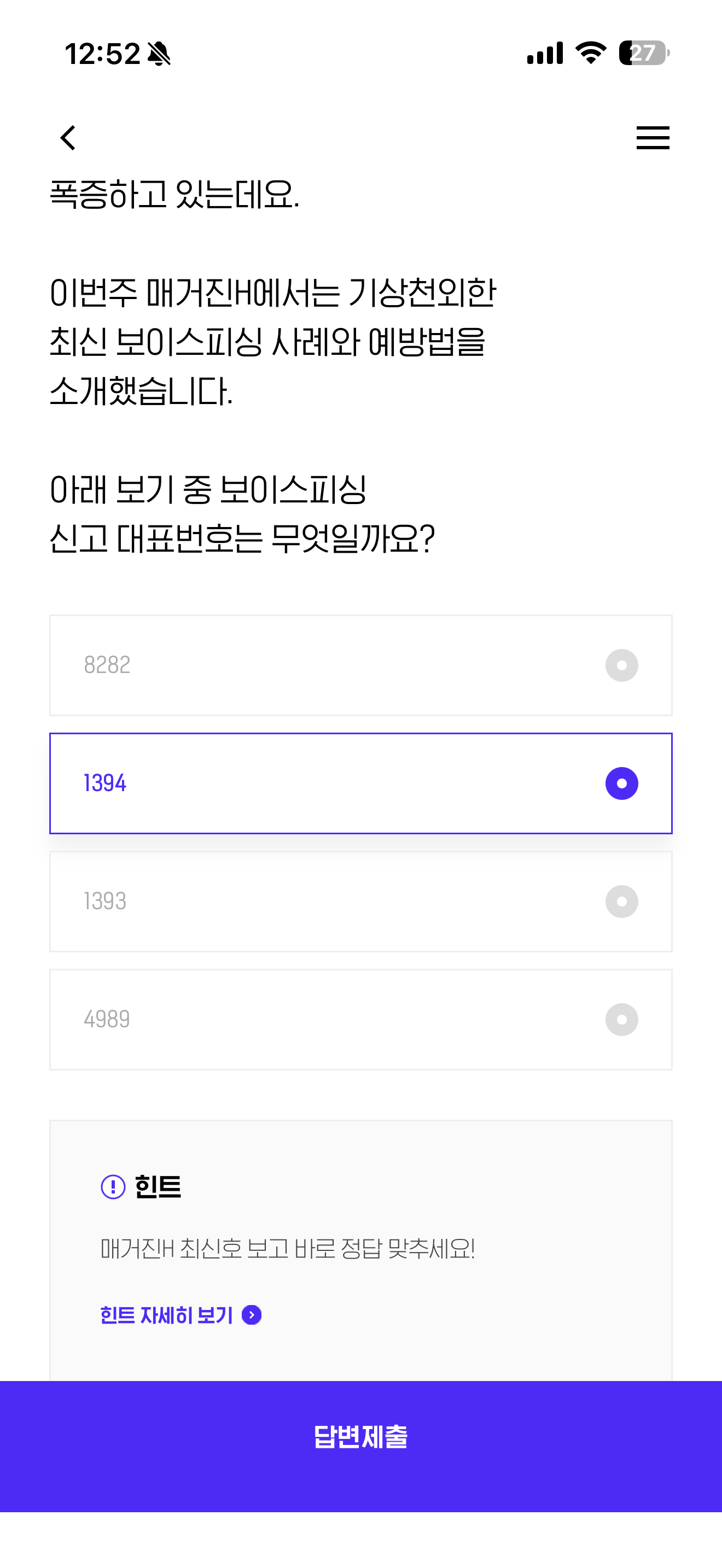Tap the Wi-Fi status icon
The height and width of the screenshot is (1568, 722).
[x=591, y=53]
